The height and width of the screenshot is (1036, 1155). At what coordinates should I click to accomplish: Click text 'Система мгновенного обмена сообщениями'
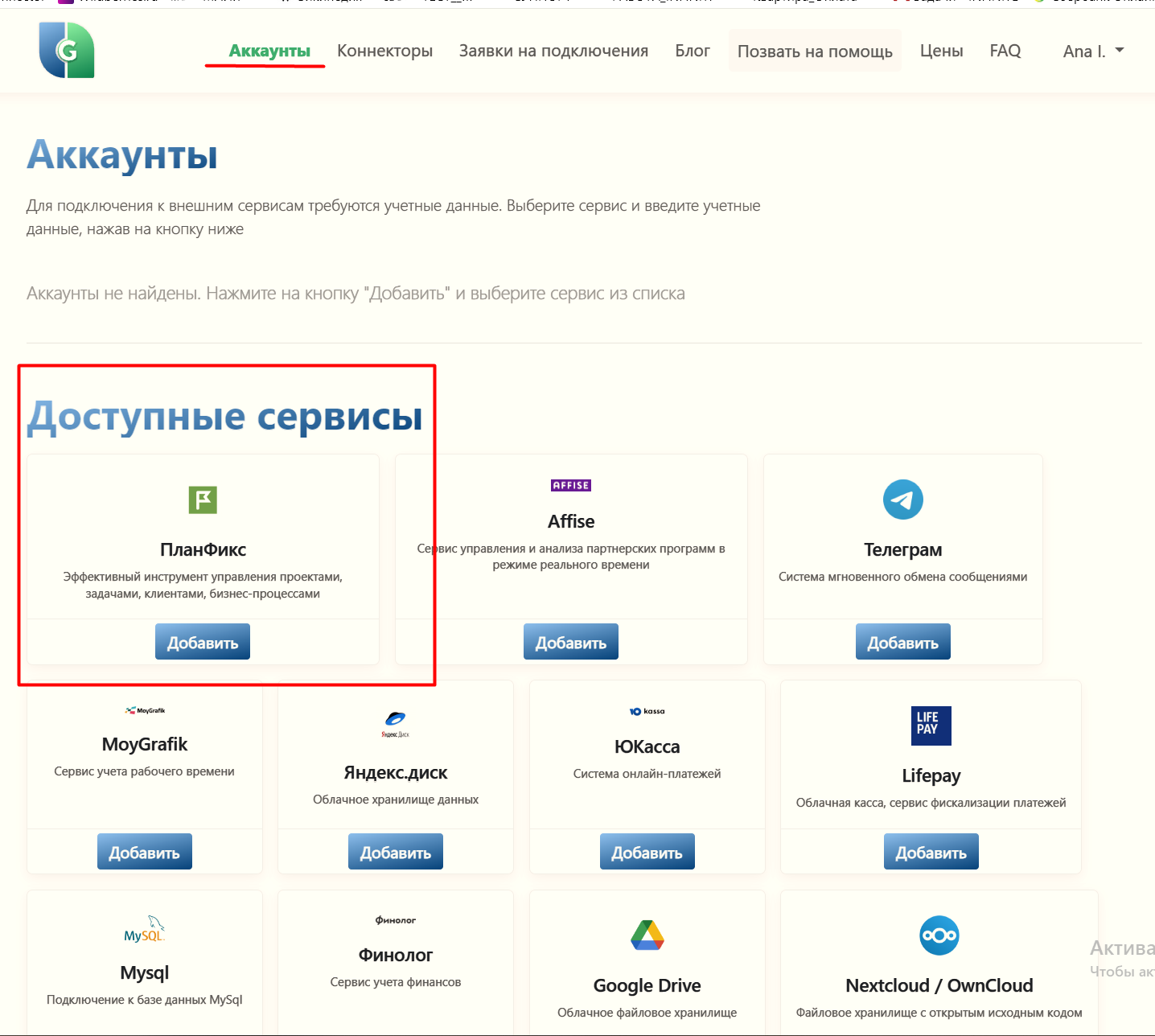point(902,577)
